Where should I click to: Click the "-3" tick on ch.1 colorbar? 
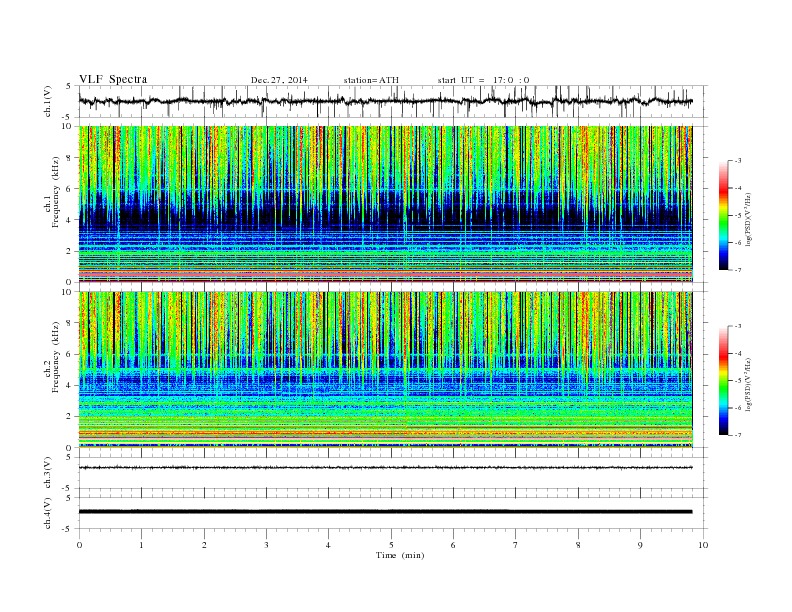coord(738,161)
